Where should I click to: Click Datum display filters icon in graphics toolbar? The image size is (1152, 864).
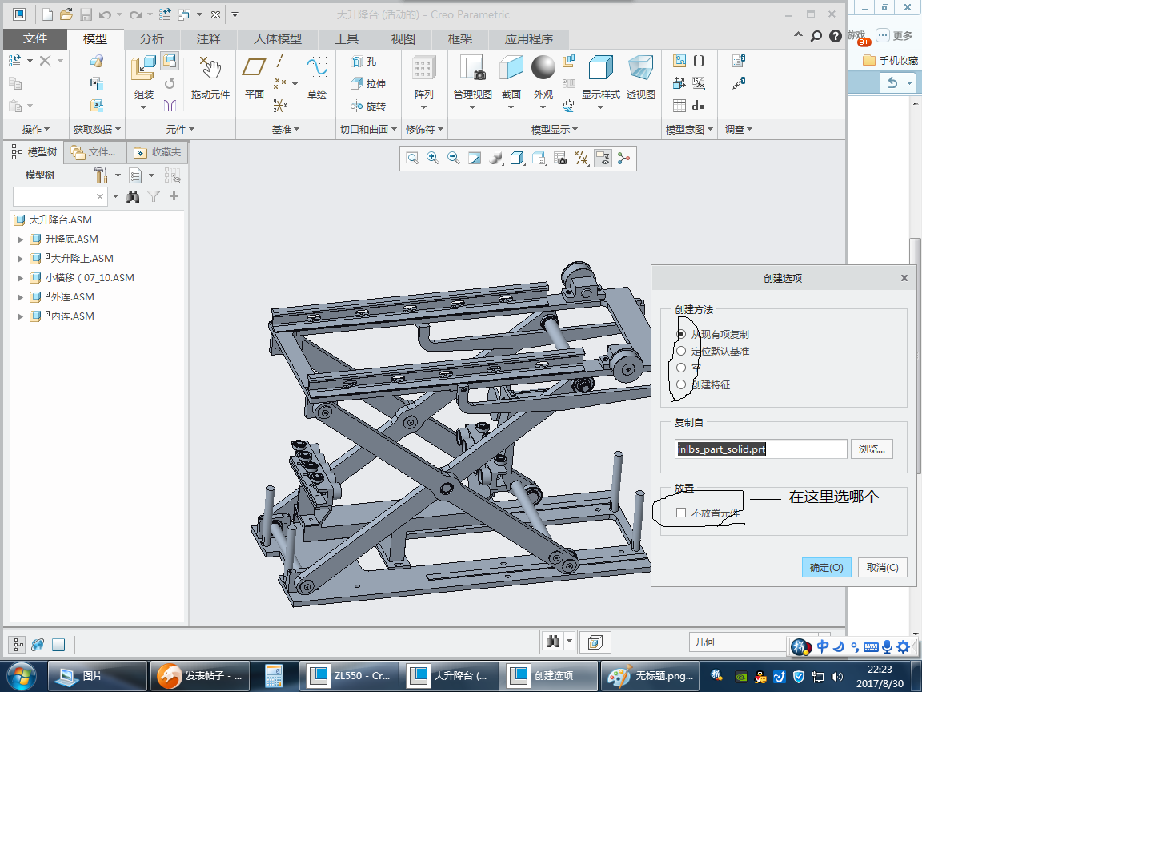[581, 158]
